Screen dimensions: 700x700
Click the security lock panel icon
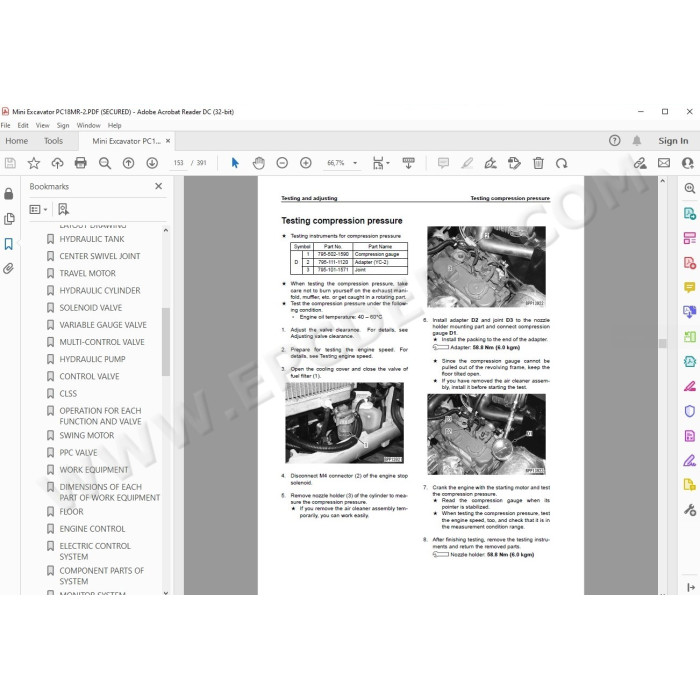[8, 194]
